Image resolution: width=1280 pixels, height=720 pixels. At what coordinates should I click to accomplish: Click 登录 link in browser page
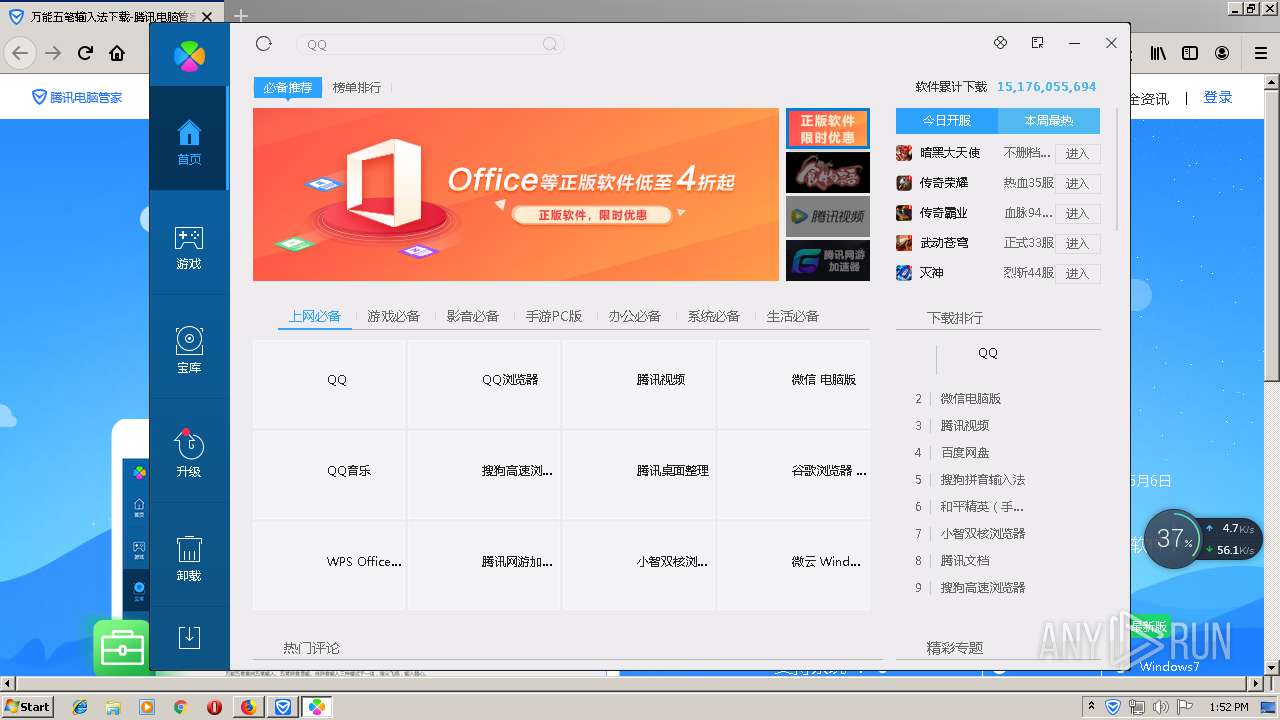pyautogui.click(x=1218, y=97)
